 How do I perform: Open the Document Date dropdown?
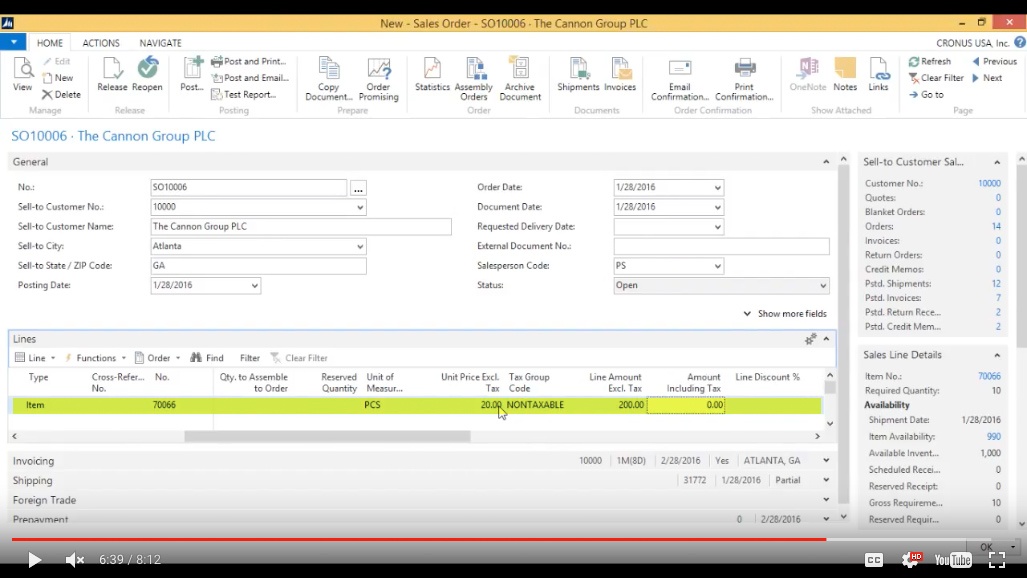pos(717,207)
